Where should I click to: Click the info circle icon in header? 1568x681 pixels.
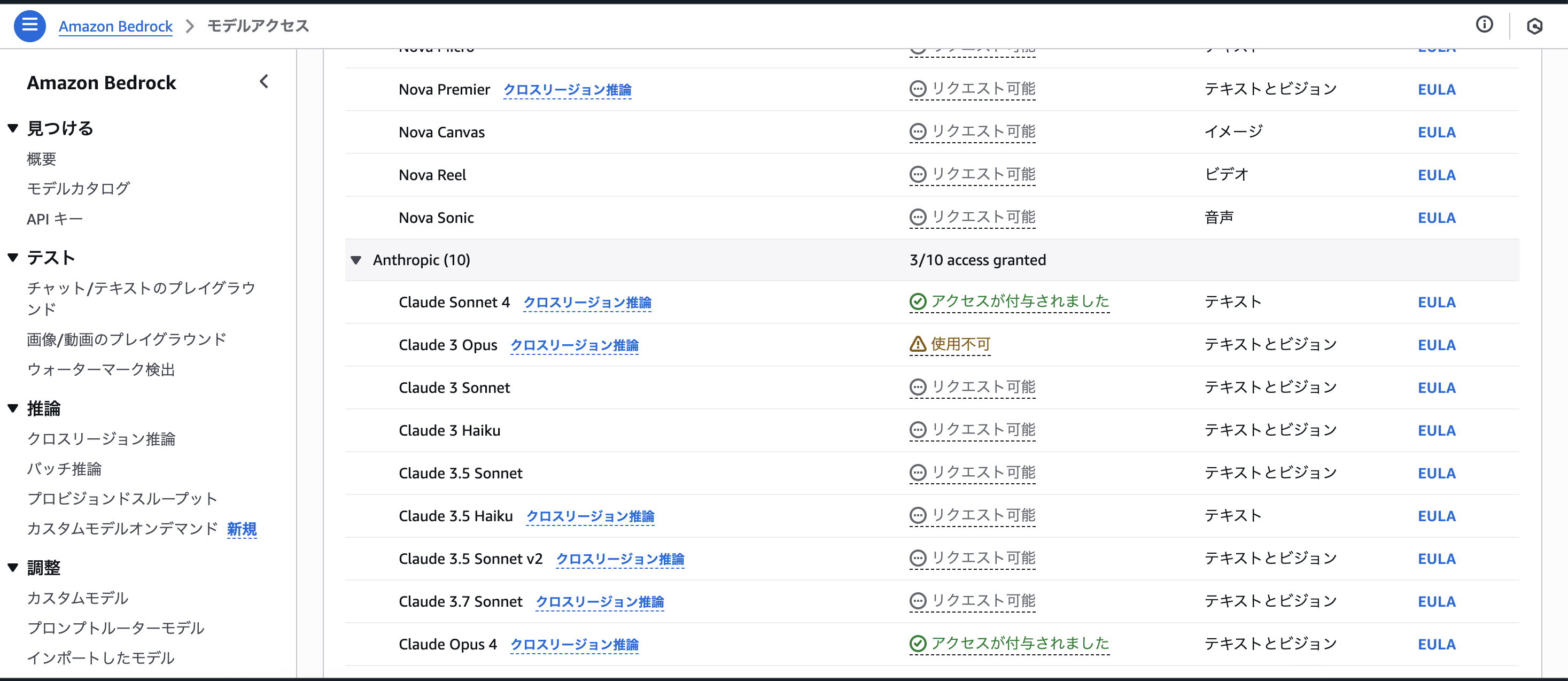pyautogui.click(x=1484, y=25)
